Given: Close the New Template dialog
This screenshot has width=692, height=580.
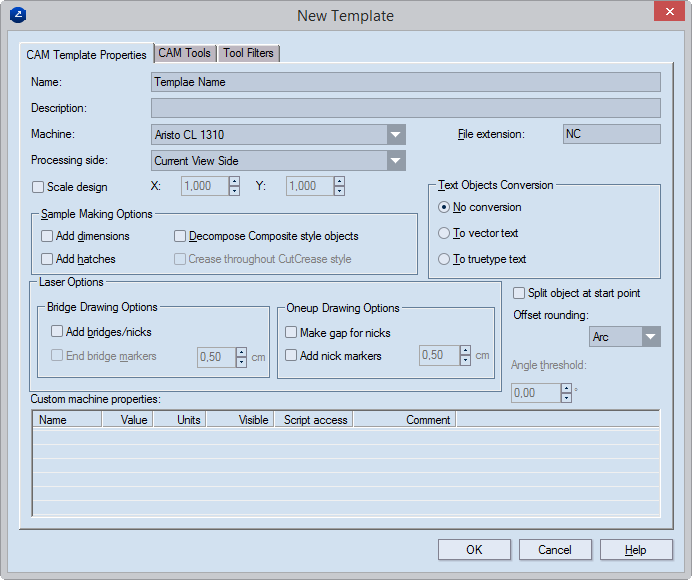Looking at the screenshot, I should pyautogui.click(x=667, y=12).
